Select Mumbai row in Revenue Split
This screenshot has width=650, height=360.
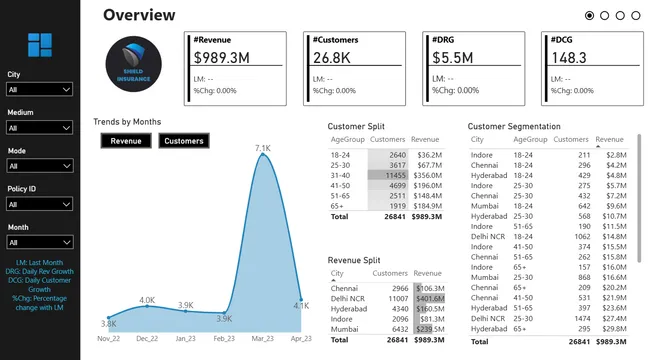[x=388, y=329]
